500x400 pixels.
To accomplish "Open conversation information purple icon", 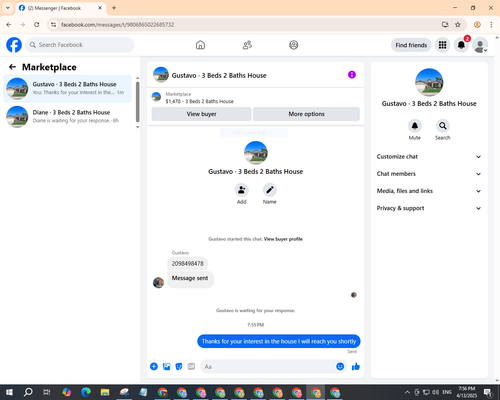I will [352, 75].
